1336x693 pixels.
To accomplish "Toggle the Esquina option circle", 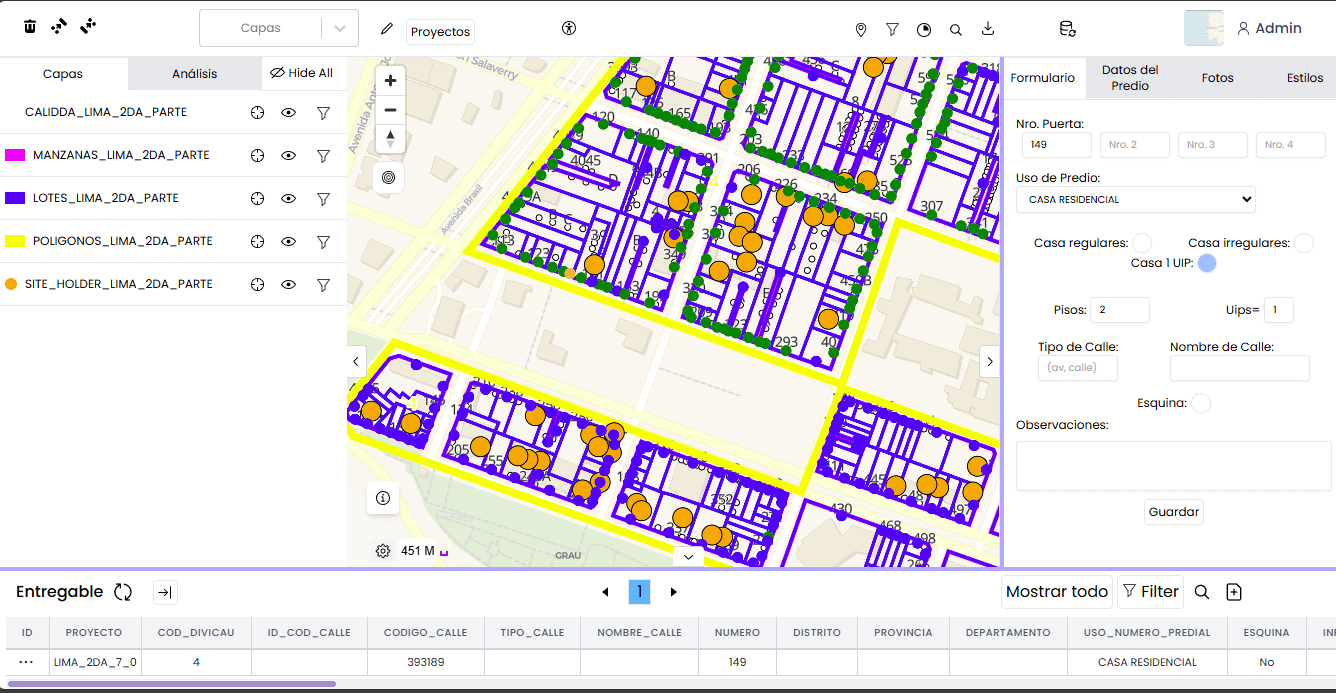I will click(1201, 403).
